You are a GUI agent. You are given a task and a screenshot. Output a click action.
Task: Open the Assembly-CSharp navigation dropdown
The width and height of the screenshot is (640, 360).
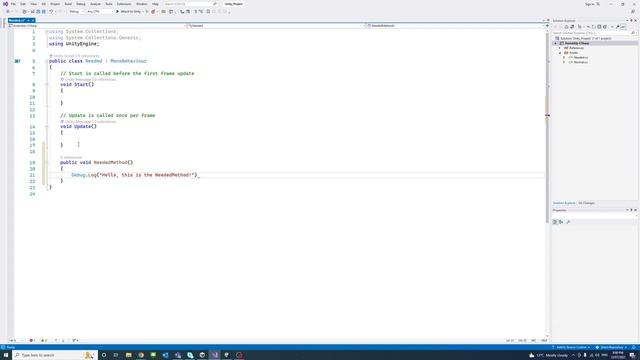tap(96, 26)
